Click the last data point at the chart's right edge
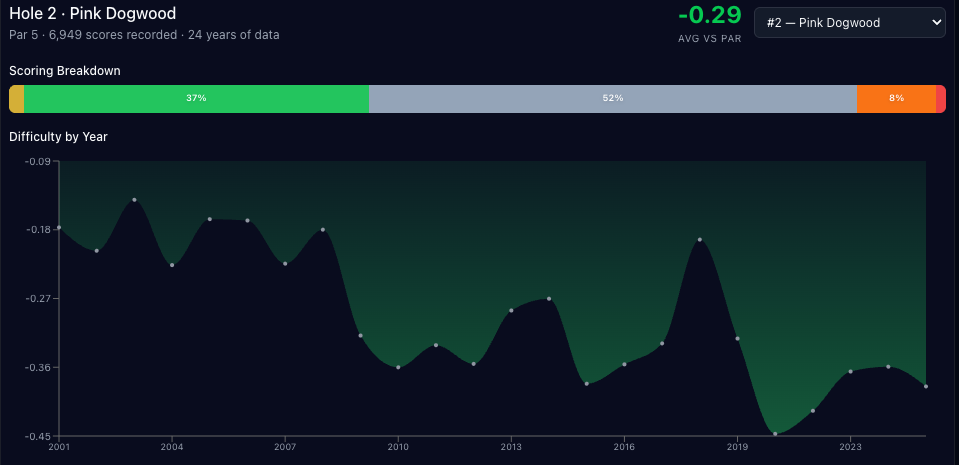The height and width of the screenshot is (465, 959). pos(926,386)
